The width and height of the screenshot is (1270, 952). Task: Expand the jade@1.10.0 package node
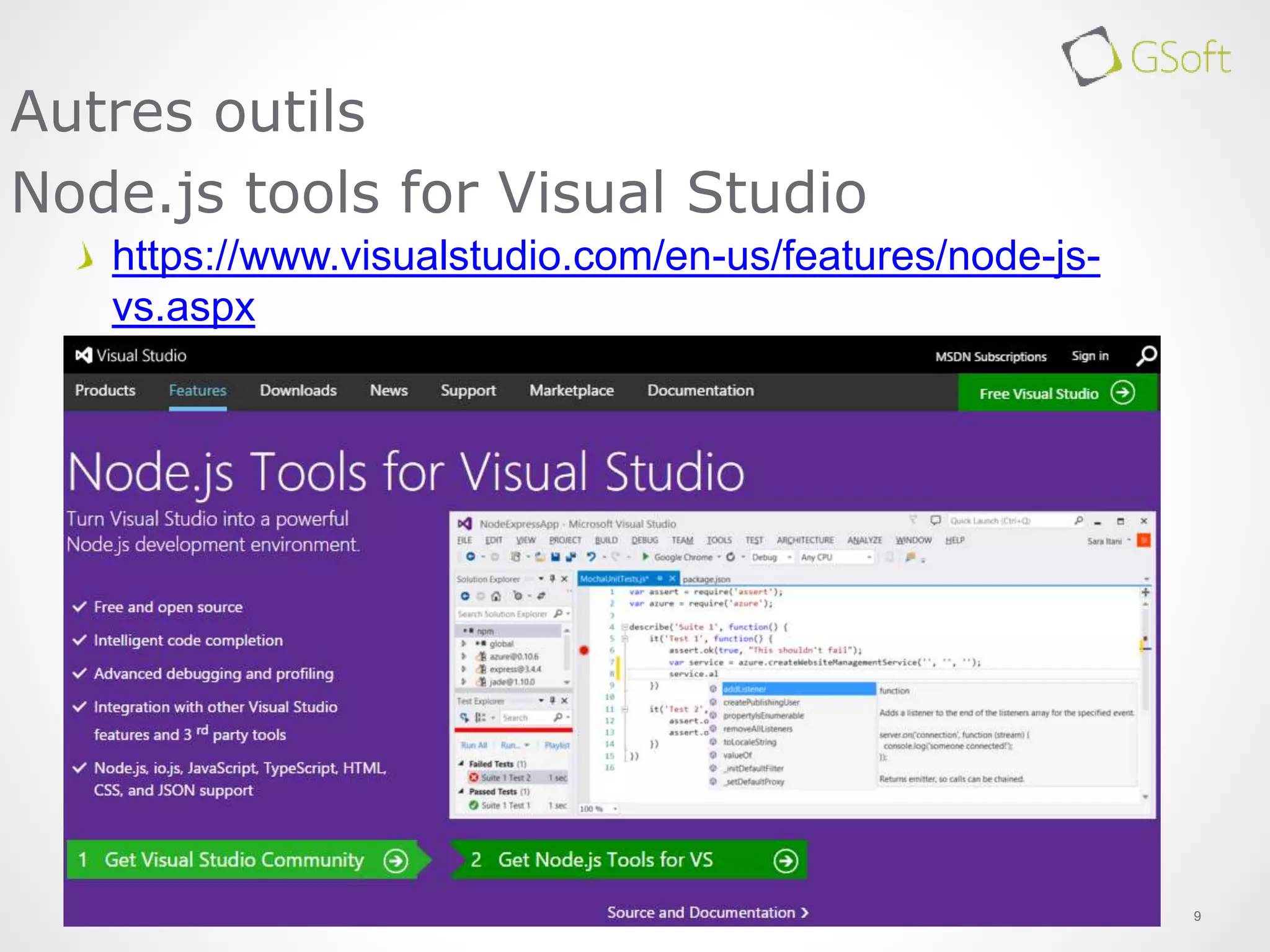(x=463, y=682)
